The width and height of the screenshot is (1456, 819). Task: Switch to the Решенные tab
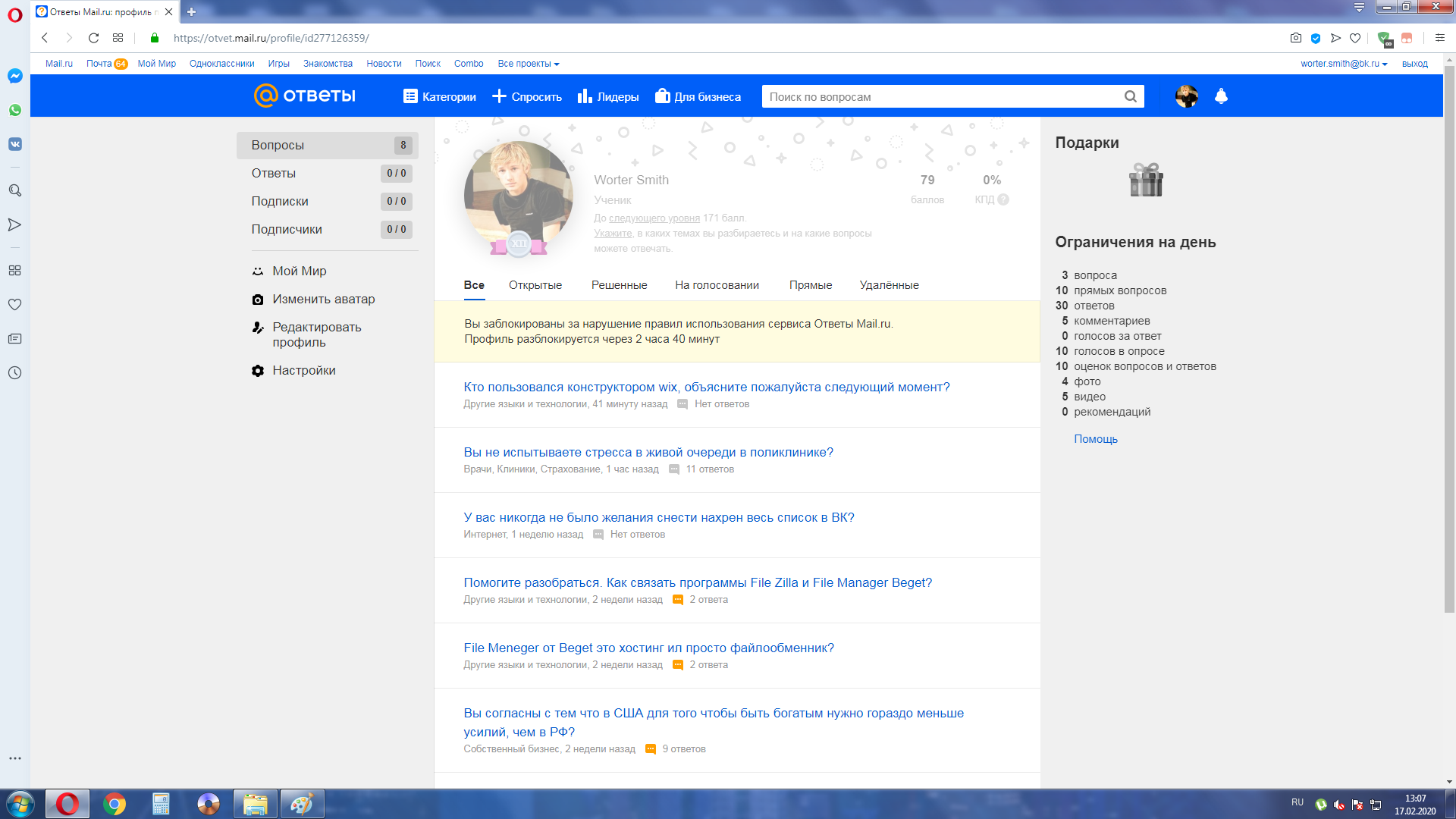point(620,285)
